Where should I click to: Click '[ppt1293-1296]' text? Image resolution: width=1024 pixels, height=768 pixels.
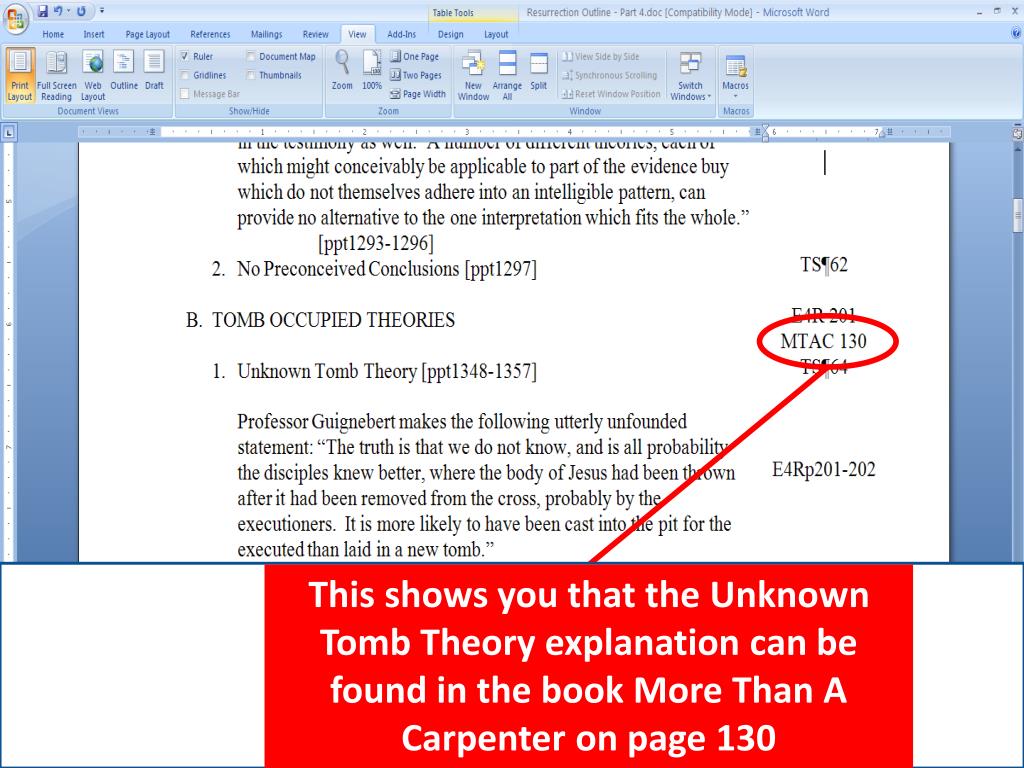click(376, 244)
